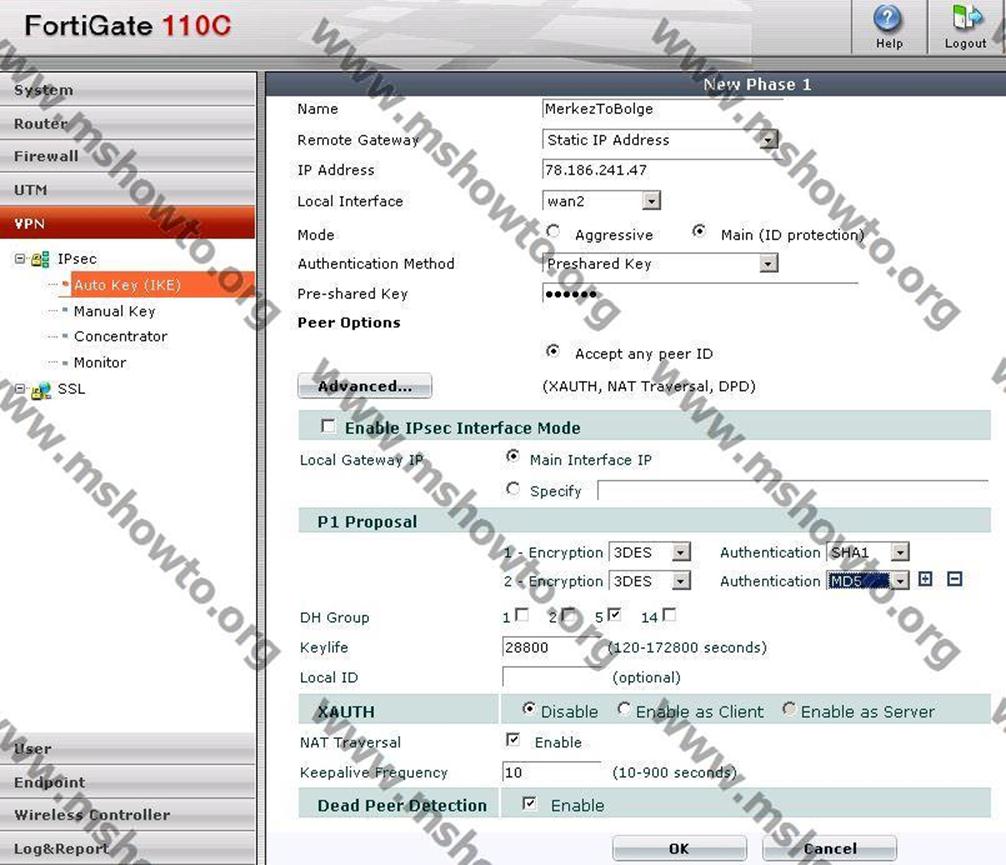Open the Log&Report menu section
Image resolution: width=1006 pixels, height=865 pixels.
[128, 848]
